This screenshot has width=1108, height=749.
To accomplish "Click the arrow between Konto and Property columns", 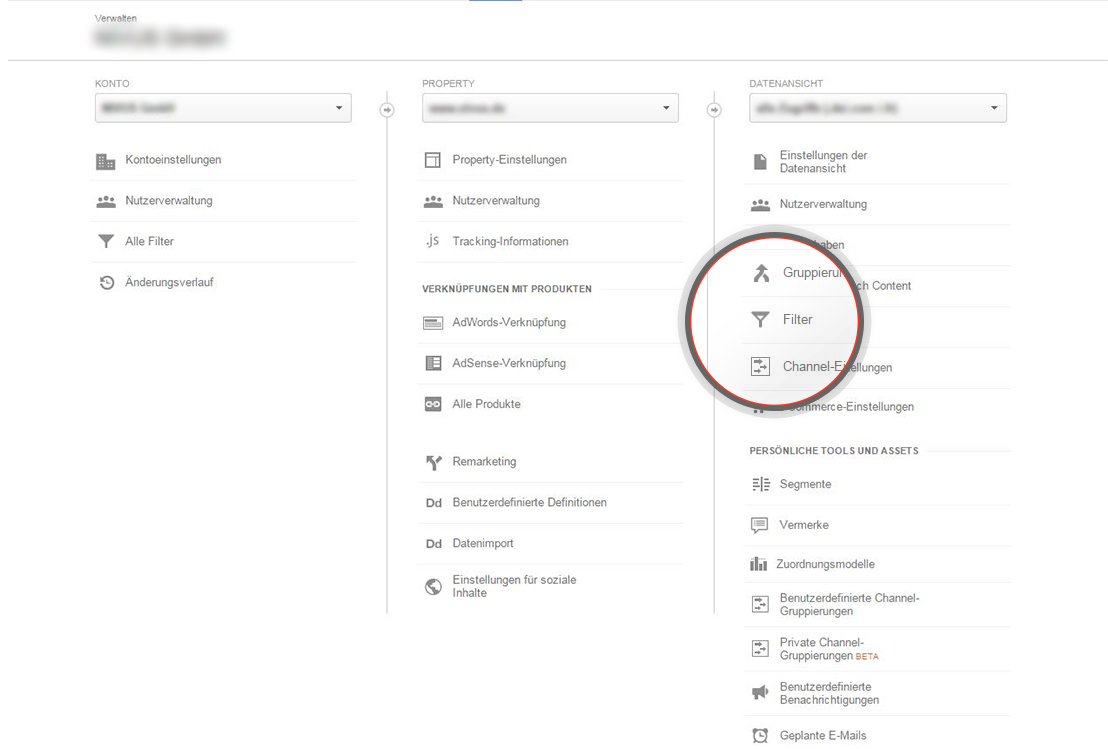I will tap(387, 110).
